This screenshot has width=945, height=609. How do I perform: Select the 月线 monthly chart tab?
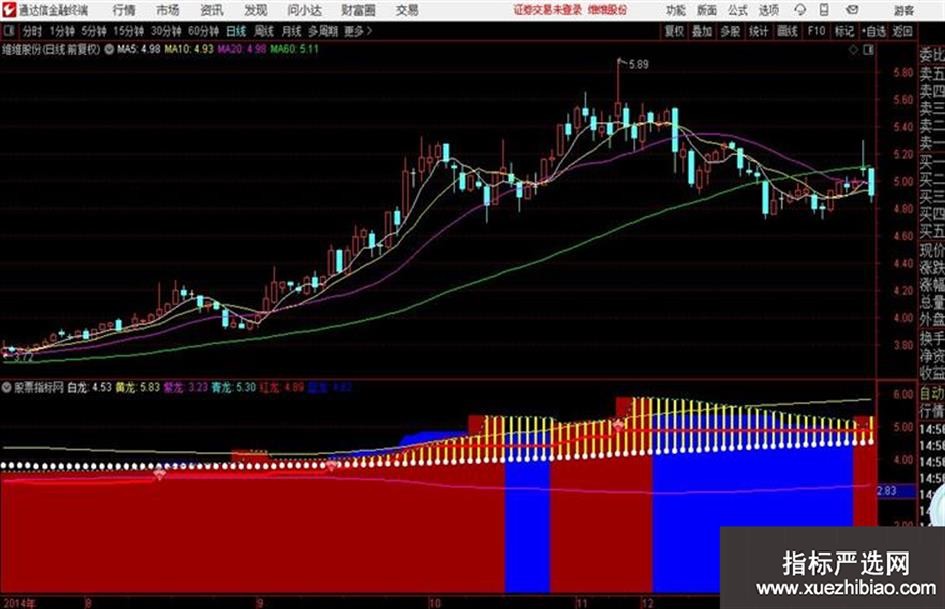(x=292, y=31)
